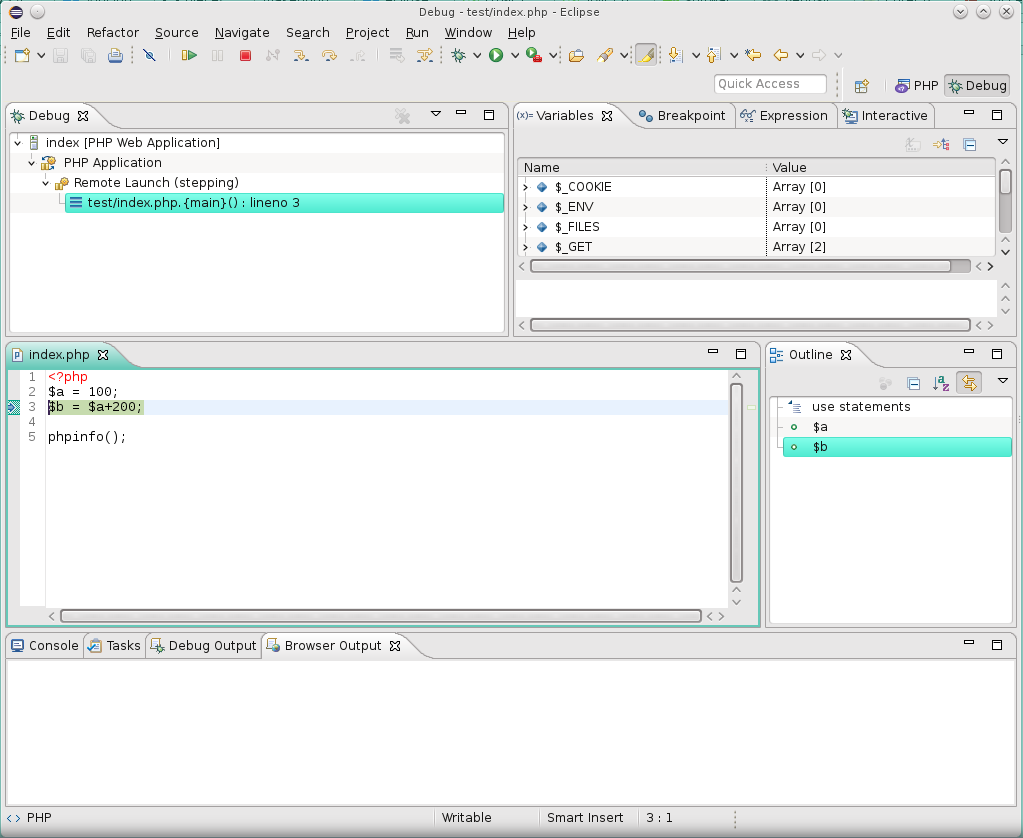
Task: Expand the $_COOKIE variable entry
Action: (x=526, y=187)
